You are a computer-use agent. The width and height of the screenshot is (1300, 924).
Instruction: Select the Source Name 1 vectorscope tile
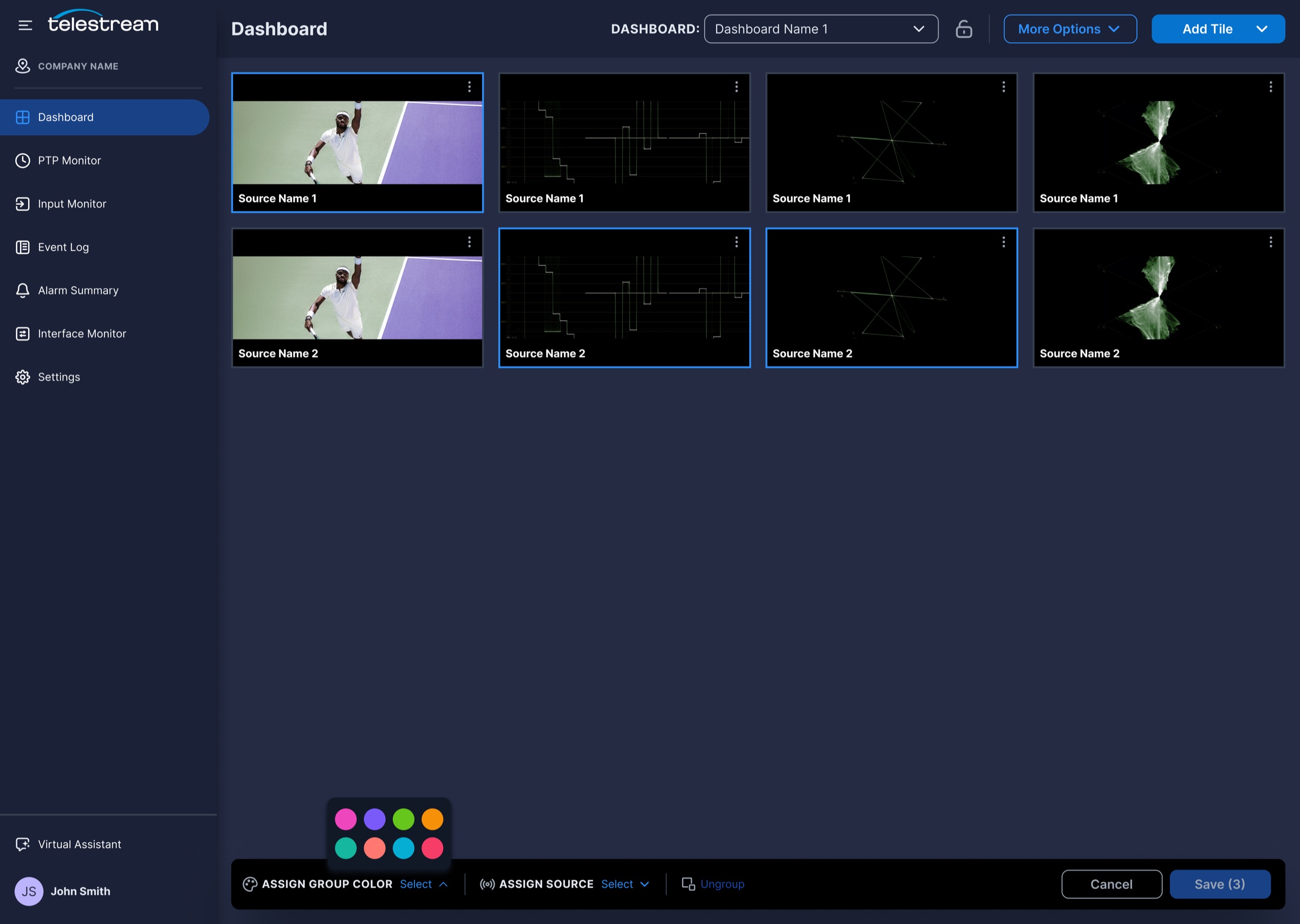(x=892, y=142)
